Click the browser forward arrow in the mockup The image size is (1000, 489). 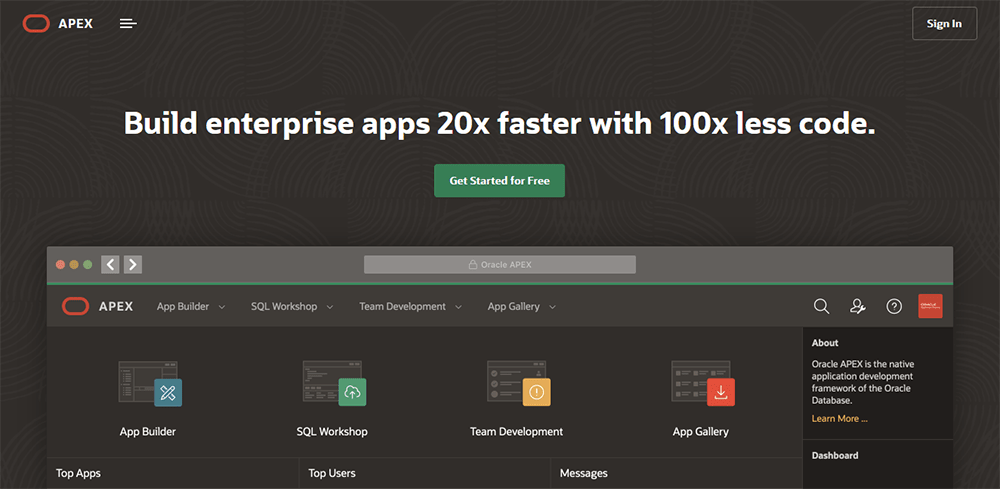coord(133,264)
